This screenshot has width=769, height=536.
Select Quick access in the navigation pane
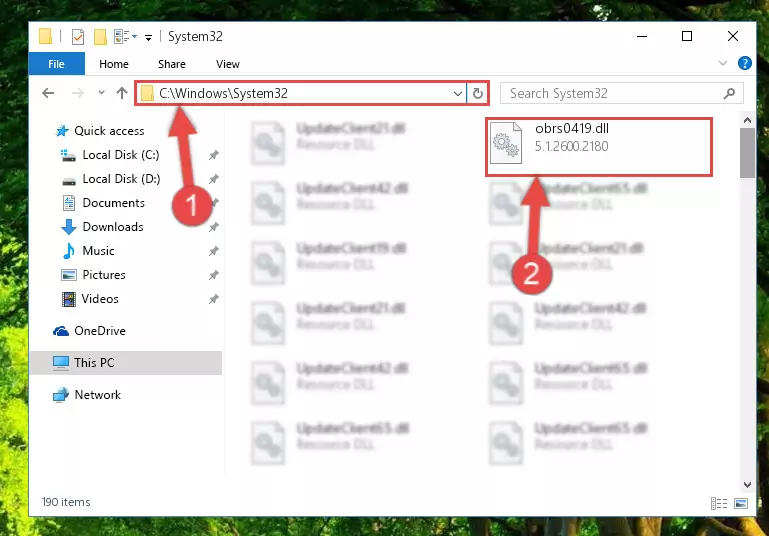(x=100, y=131)
